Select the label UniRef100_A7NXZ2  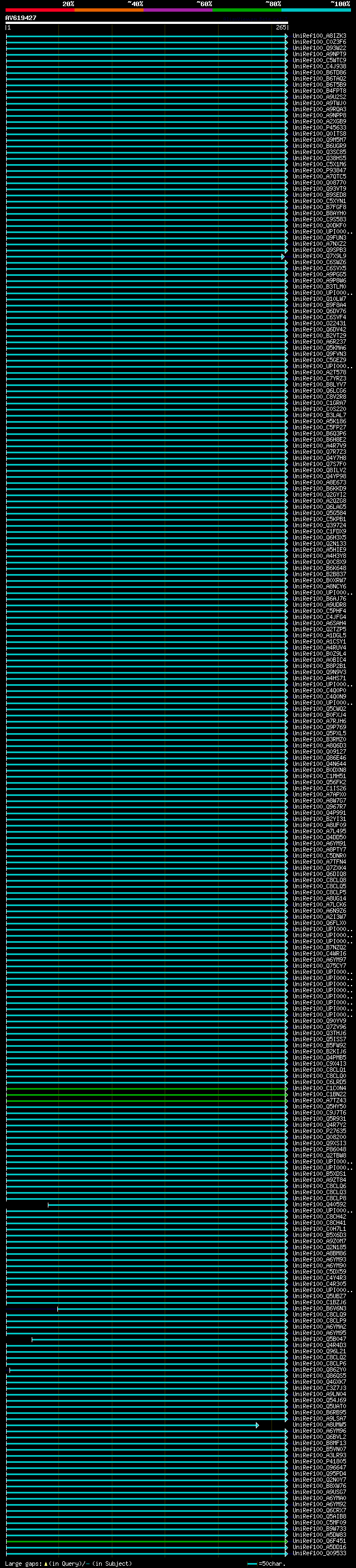click(319, 244)
